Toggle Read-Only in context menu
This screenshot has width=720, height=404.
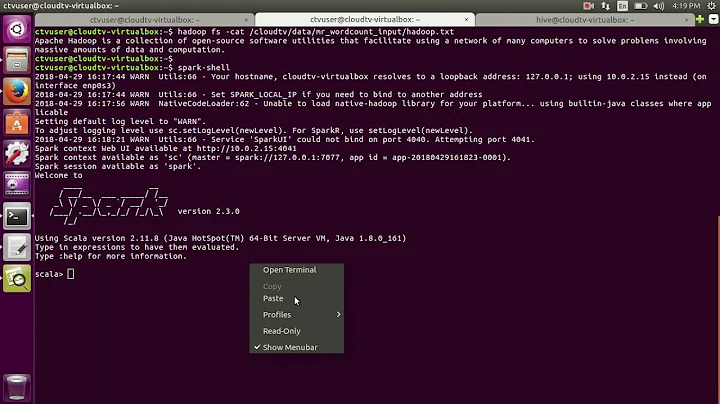click(x=297, y=331)
